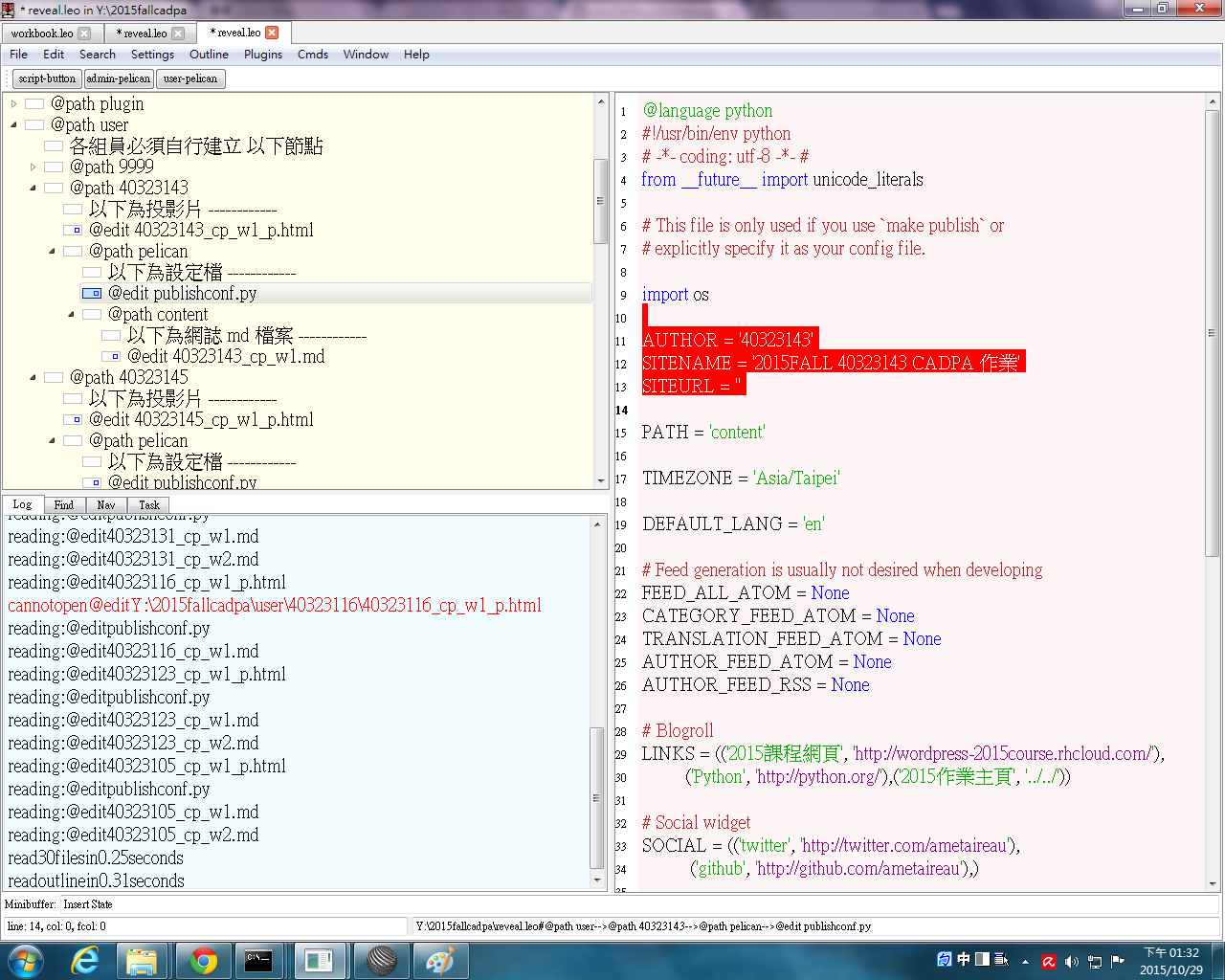The image size is (1225, 980).
Task: Click the box icon of 以下為網誌 md 檔案 node
Action: point(111,335)
